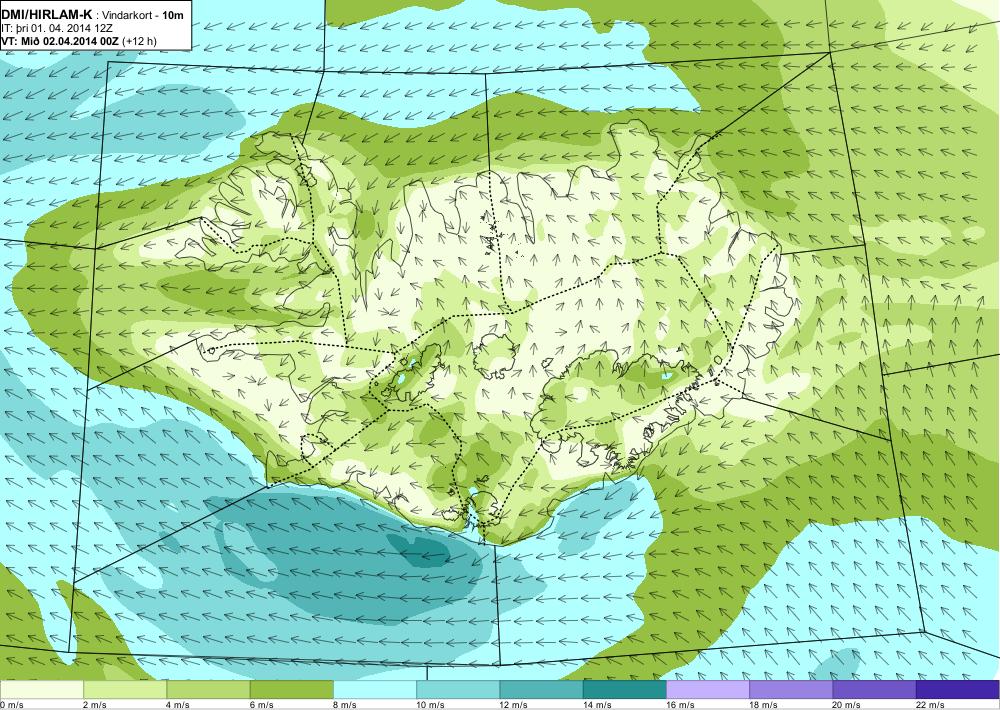This screenshot has height=710, width=1000.
Task: Click the 2–4 m/s light green legend swatch
Action: (125, 690)
